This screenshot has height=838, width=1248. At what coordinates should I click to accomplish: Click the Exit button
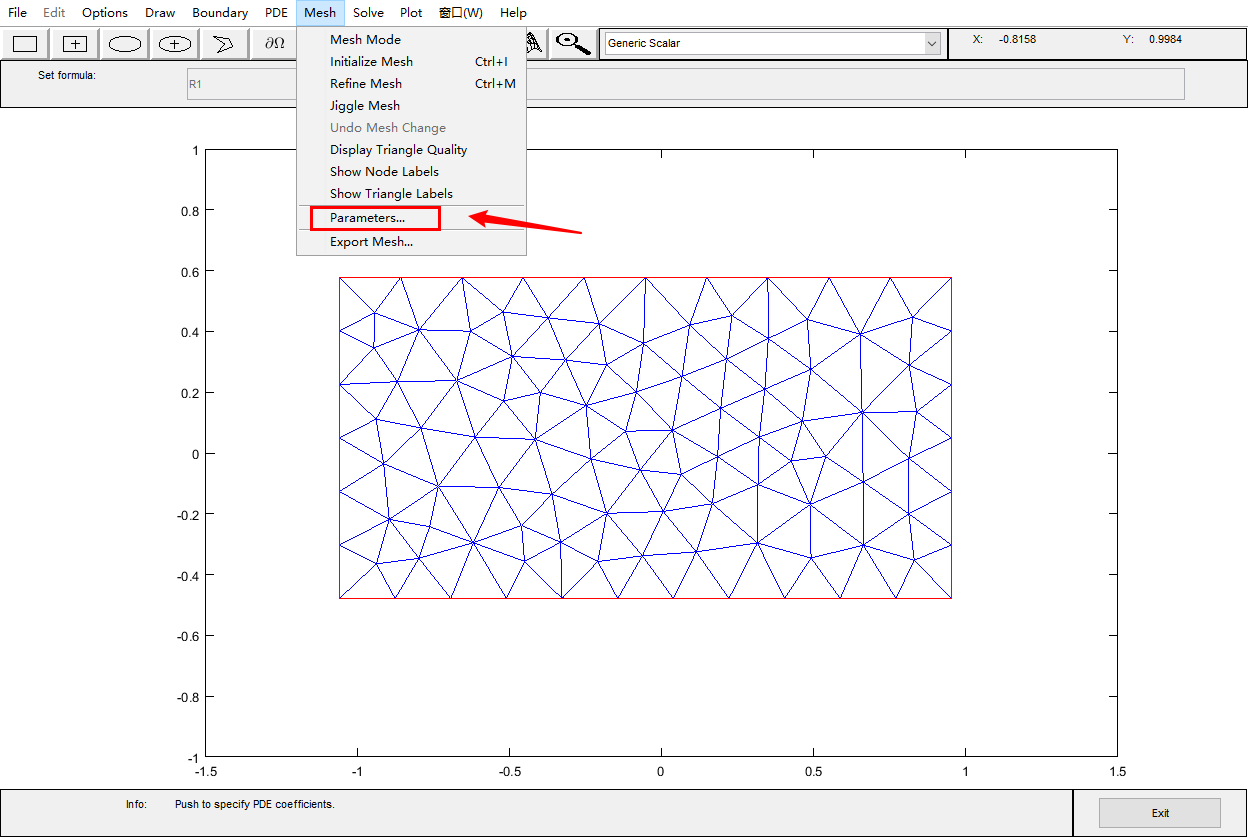(x=1160, y=813)
